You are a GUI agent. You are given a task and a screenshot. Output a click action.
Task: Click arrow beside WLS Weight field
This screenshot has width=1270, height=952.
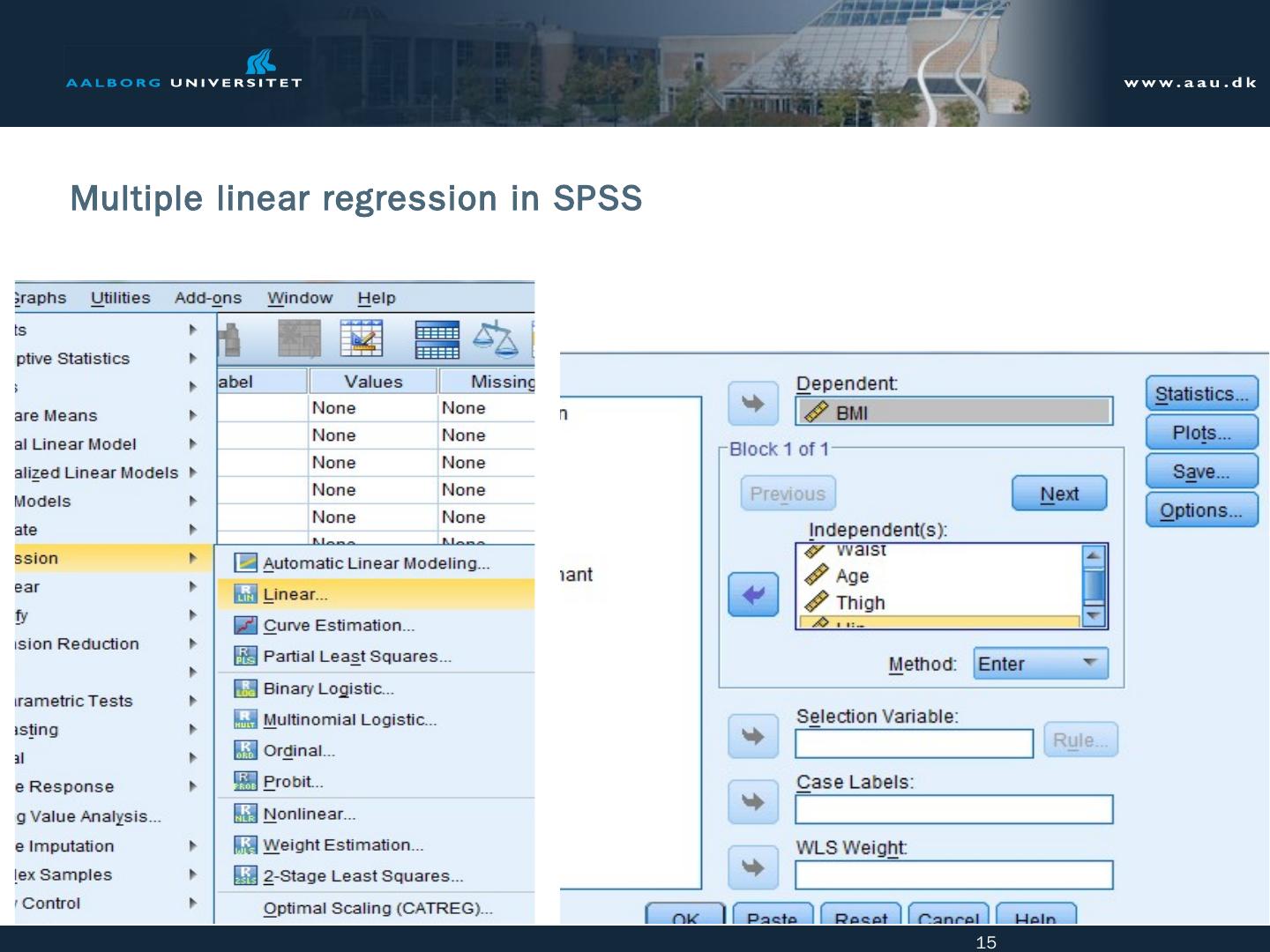point(753,867)
